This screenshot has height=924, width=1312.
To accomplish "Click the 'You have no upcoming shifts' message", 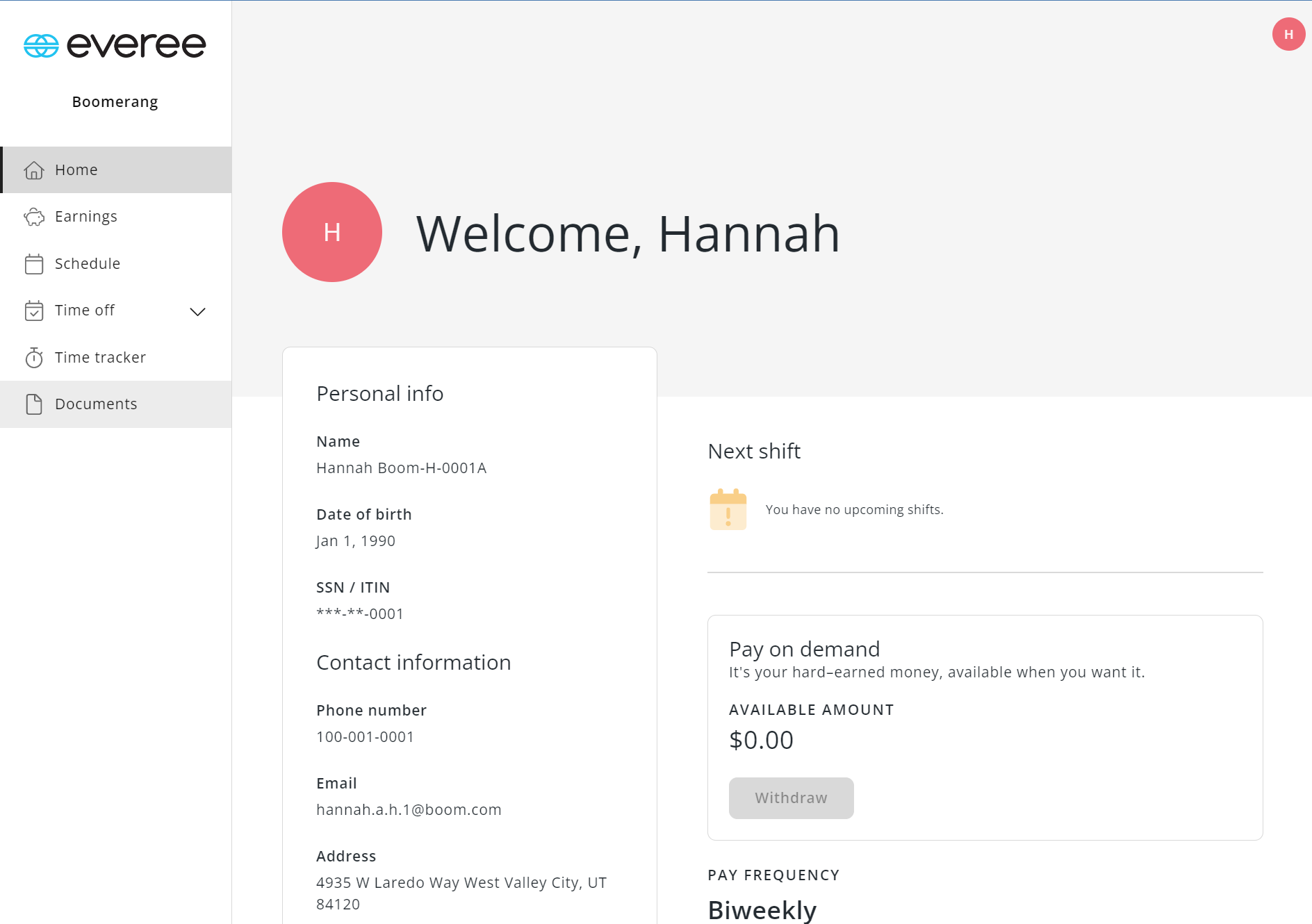I will point(855,510).
